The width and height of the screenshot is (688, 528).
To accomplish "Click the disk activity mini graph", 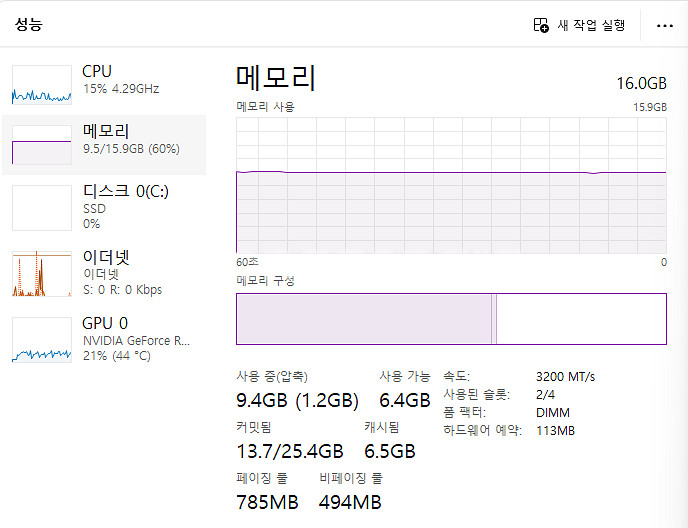I will click(x=42, y=208).
